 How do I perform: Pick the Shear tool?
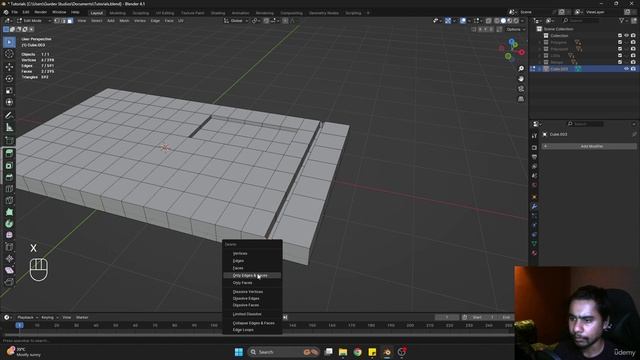[9, 270]
